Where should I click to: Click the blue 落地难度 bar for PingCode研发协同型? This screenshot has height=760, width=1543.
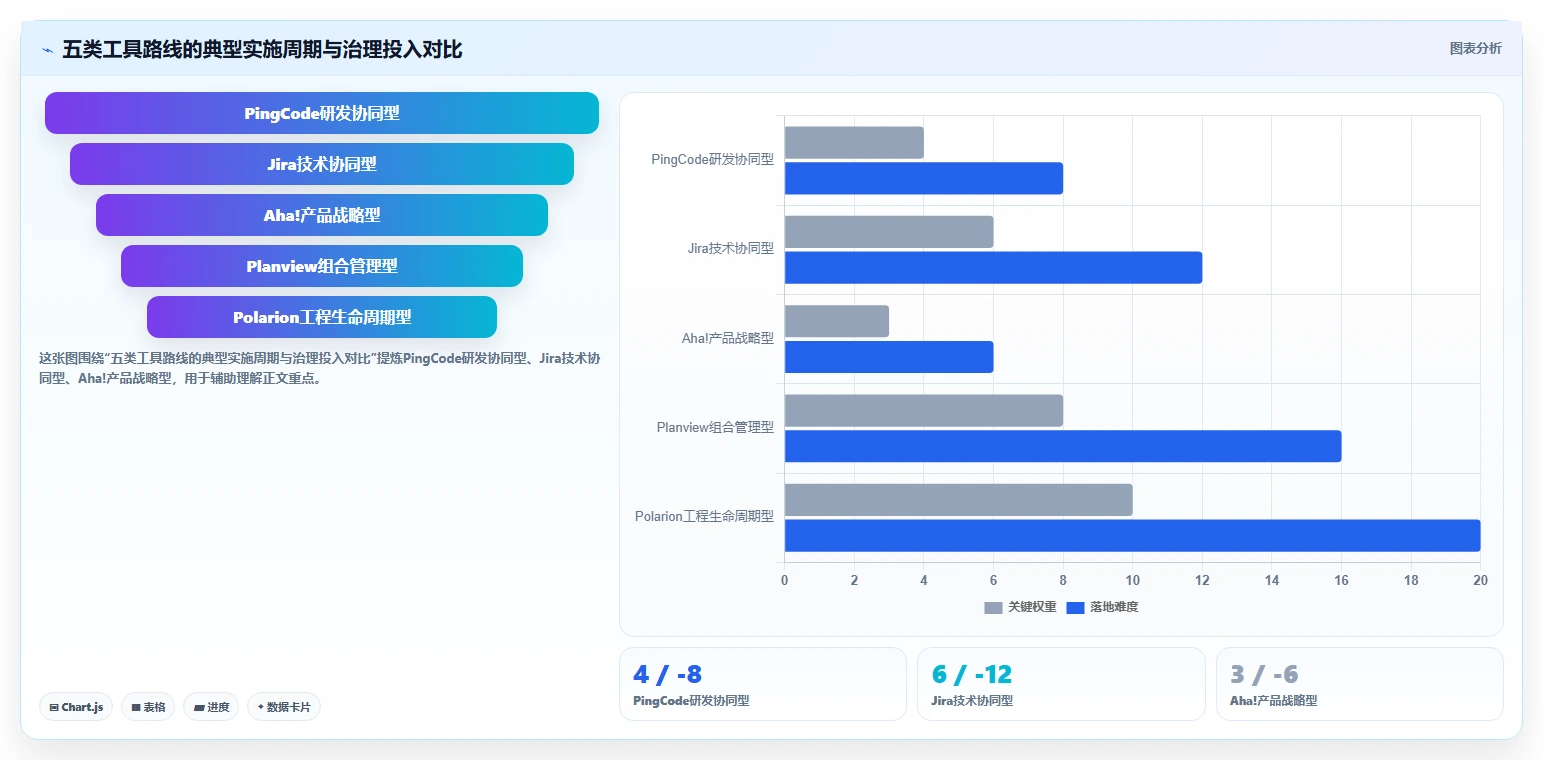(x=924, y=178)
